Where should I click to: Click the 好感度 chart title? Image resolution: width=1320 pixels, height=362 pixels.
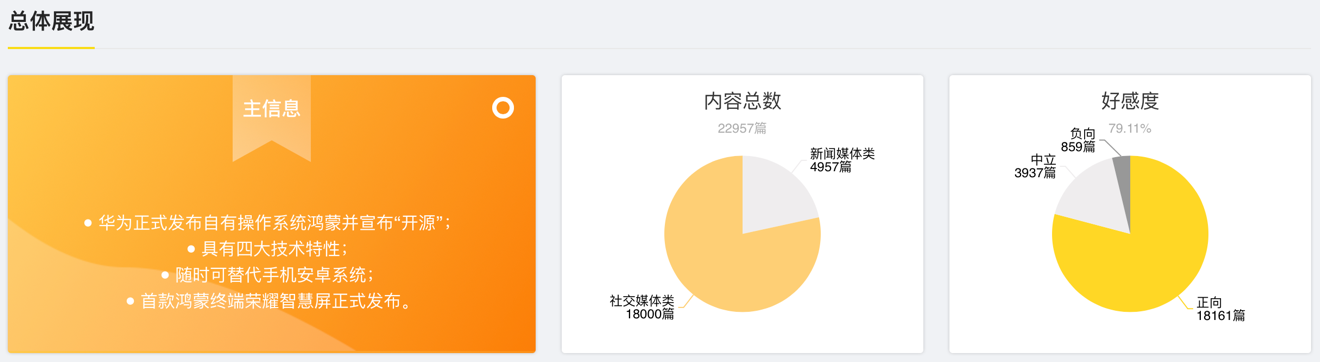[x=1130, y=101]
